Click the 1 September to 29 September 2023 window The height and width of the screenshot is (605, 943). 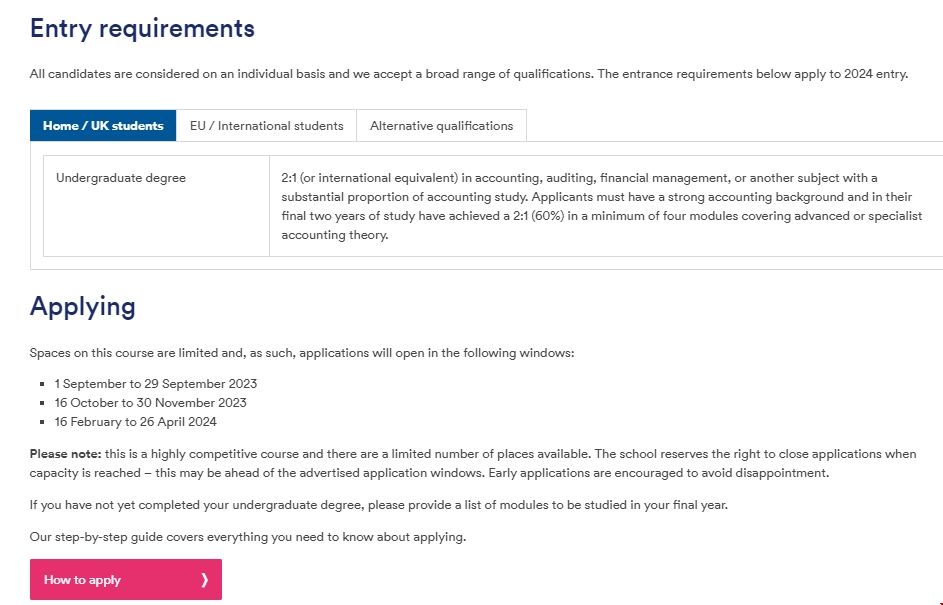tap(156, 384)
